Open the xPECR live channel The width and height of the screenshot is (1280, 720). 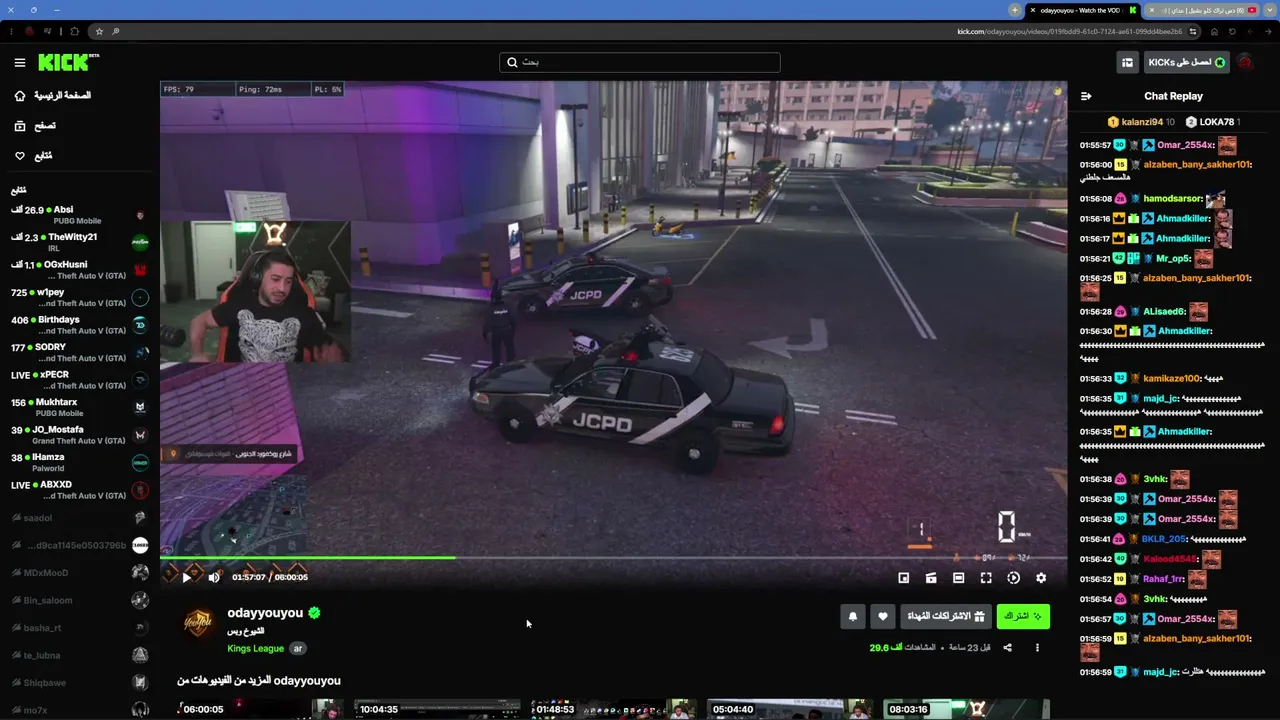click(80, 380)
